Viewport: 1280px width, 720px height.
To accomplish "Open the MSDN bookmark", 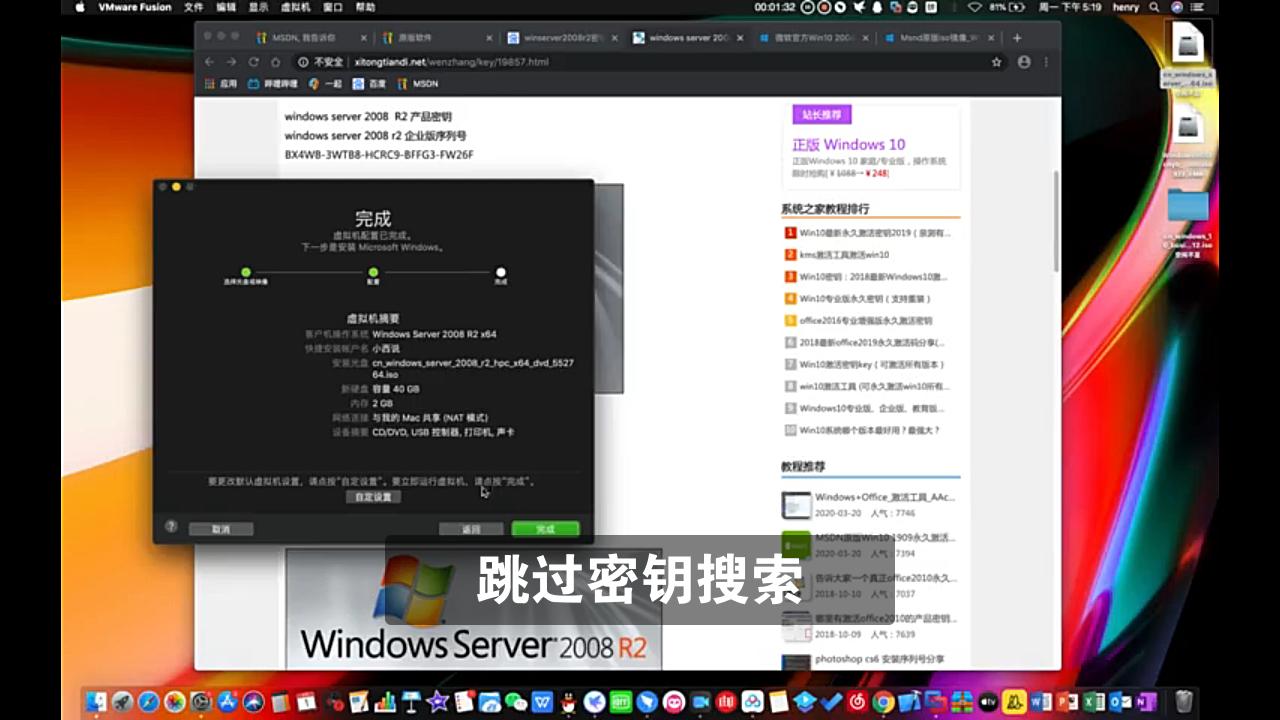I will [x=418, y=84].
